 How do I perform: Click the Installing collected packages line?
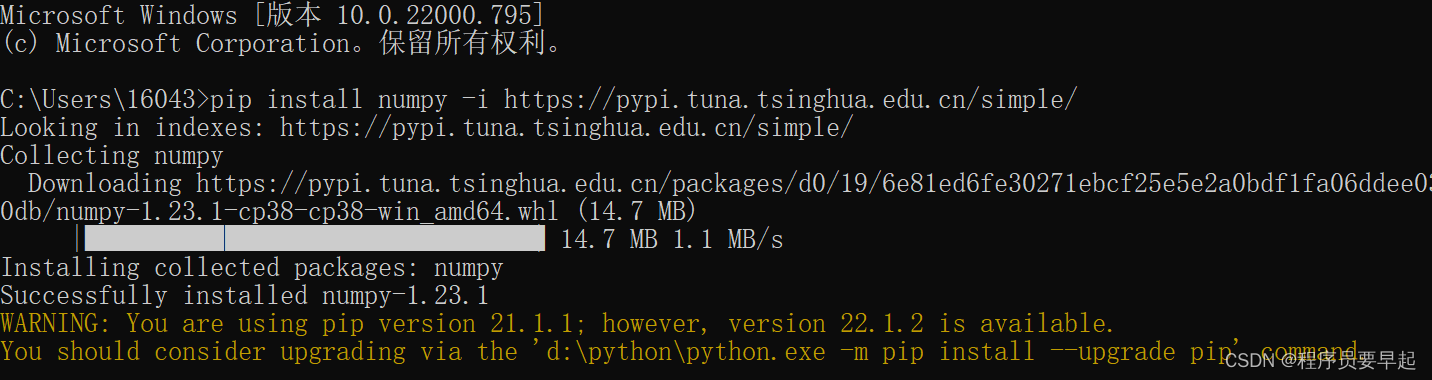pyautogui.click(x=251, y=268)
